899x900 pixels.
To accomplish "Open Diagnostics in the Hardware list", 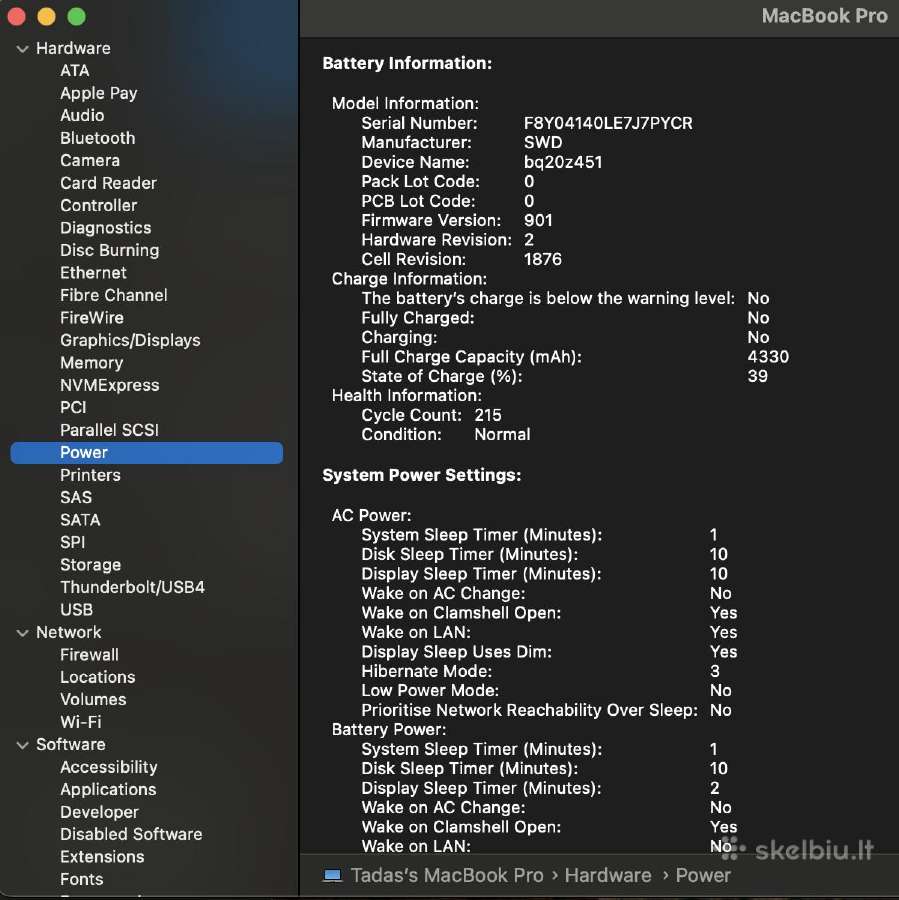I will coord(106,228).
